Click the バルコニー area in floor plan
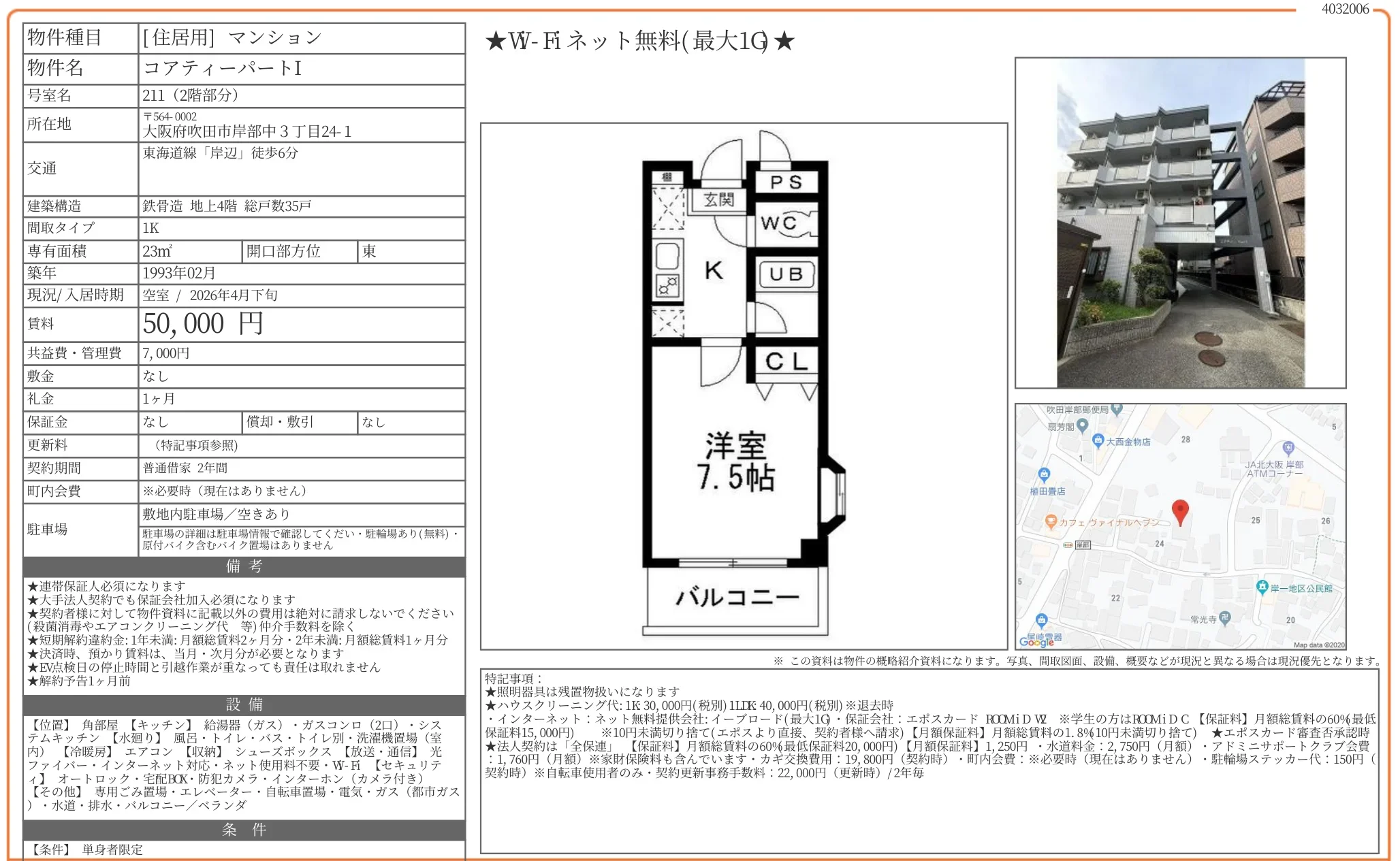1400x861 pixels. (x=736, y=597)
